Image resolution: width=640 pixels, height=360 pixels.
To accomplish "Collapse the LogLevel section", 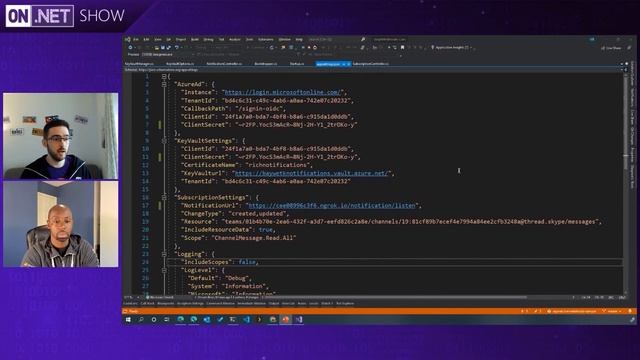I will pyautogui.click(x=164, y=270).
